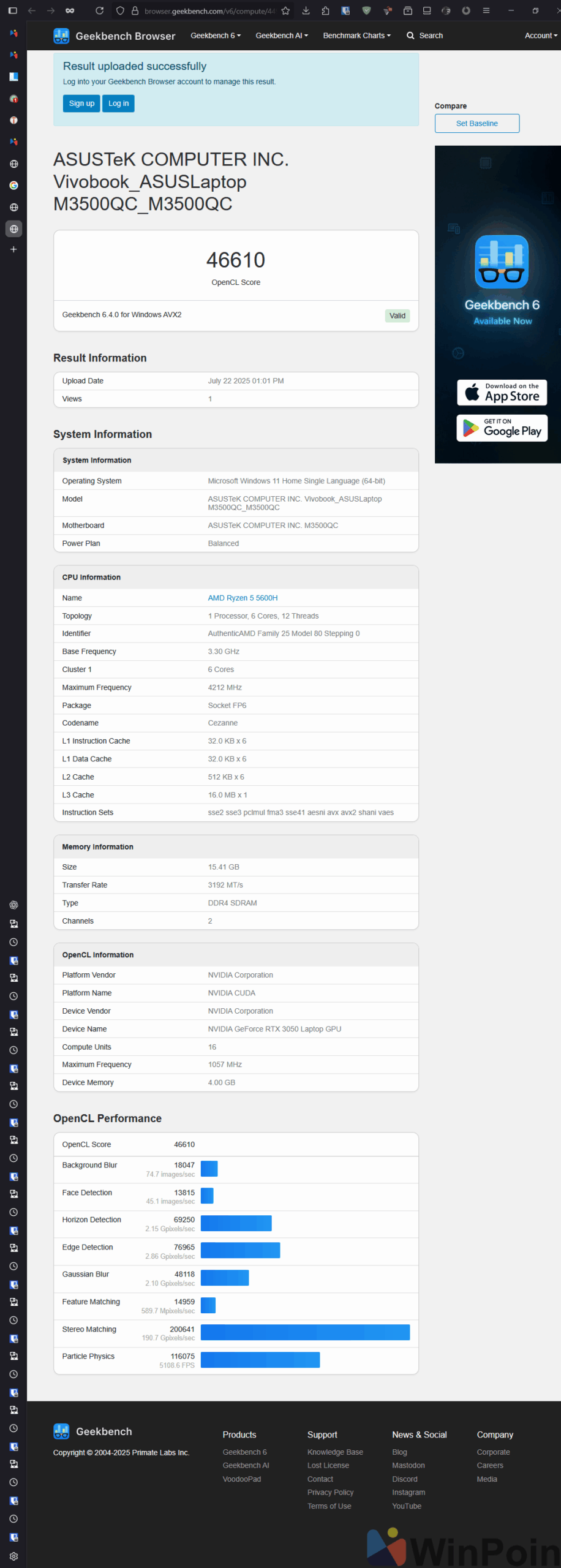The height and width of the screenshot is (1568, 561).
Task: Toggle the browser sidebar panel icon
Action: pyautogui.click(x=12, y=10)
